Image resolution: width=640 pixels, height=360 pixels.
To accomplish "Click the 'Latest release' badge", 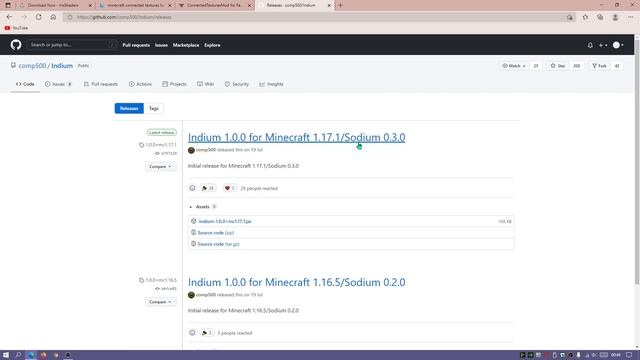I will (162, 133).
